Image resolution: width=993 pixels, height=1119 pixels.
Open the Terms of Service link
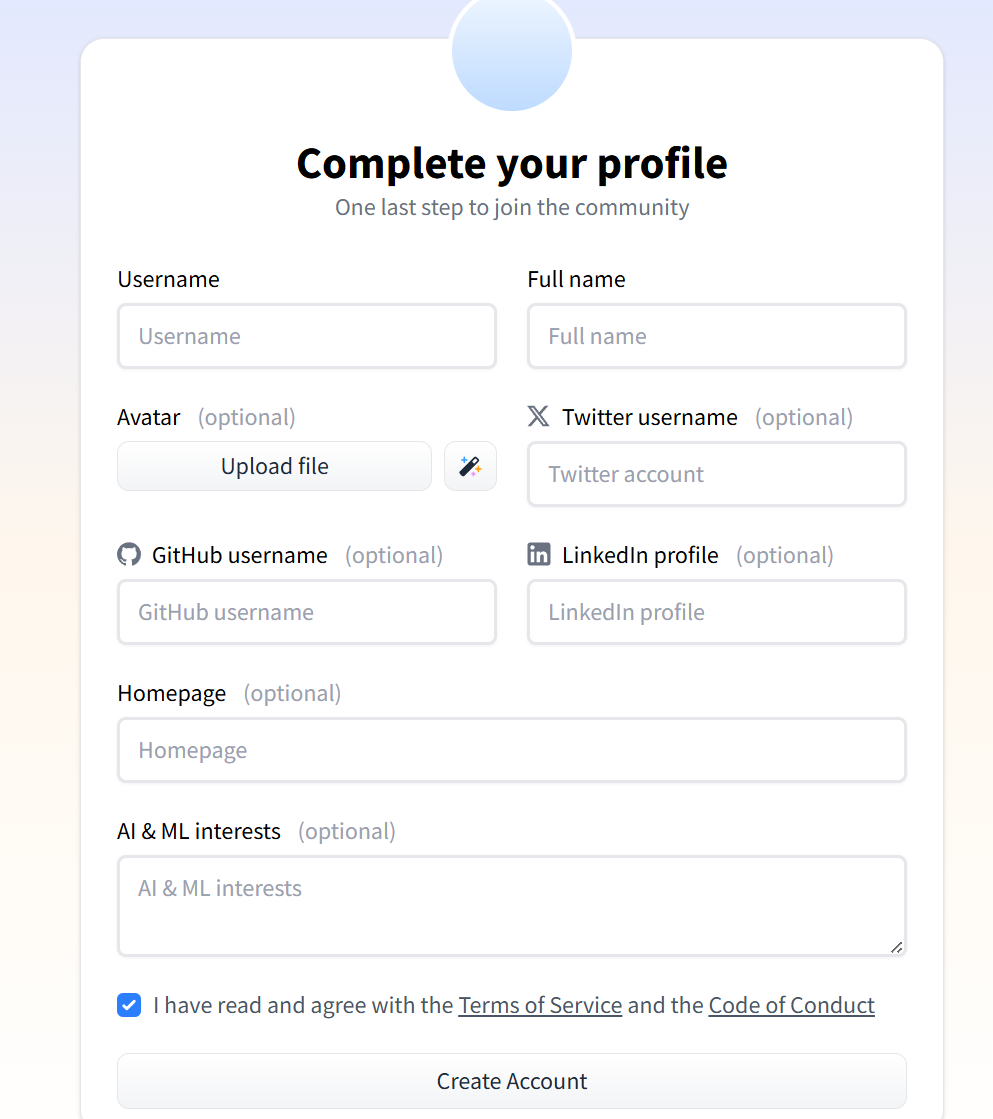540,1005
